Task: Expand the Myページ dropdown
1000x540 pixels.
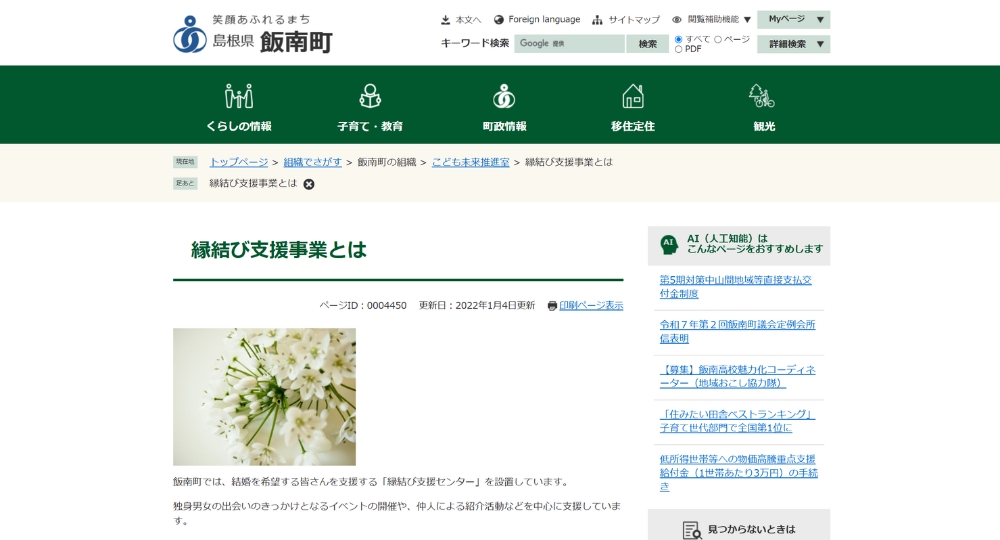Action: pyautogui.click(x=793, y=19)
